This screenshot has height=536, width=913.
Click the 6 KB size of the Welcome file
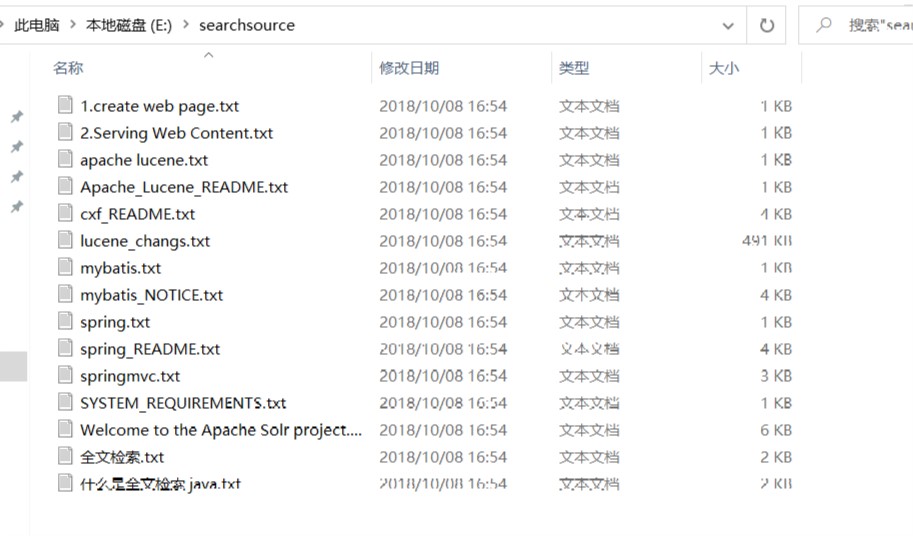(776, 430)
